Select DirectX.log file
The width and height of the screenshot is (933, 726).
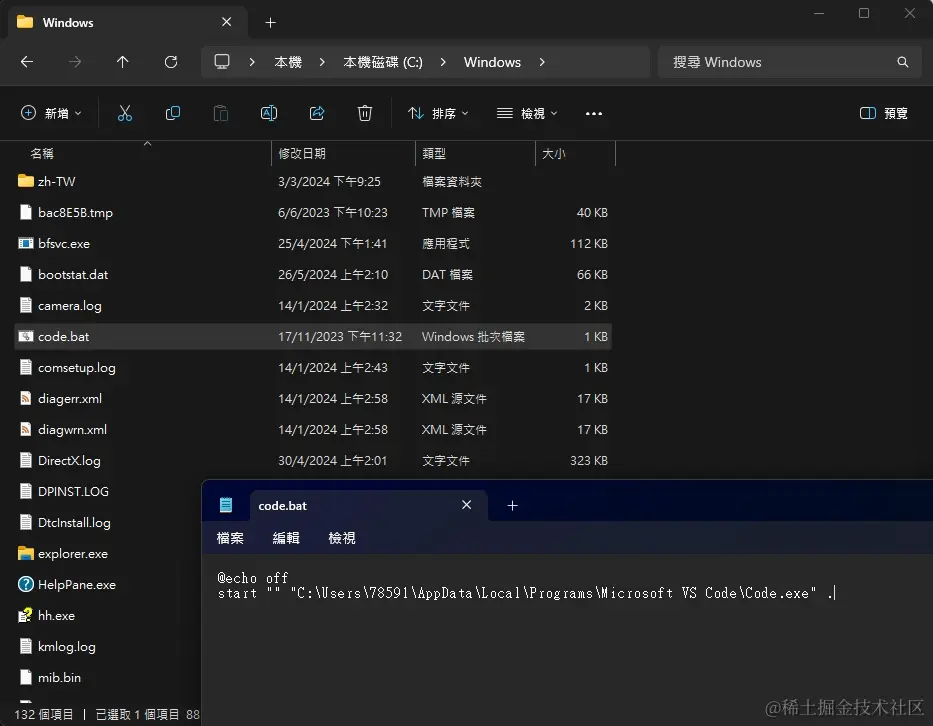(x=313, y=460)
